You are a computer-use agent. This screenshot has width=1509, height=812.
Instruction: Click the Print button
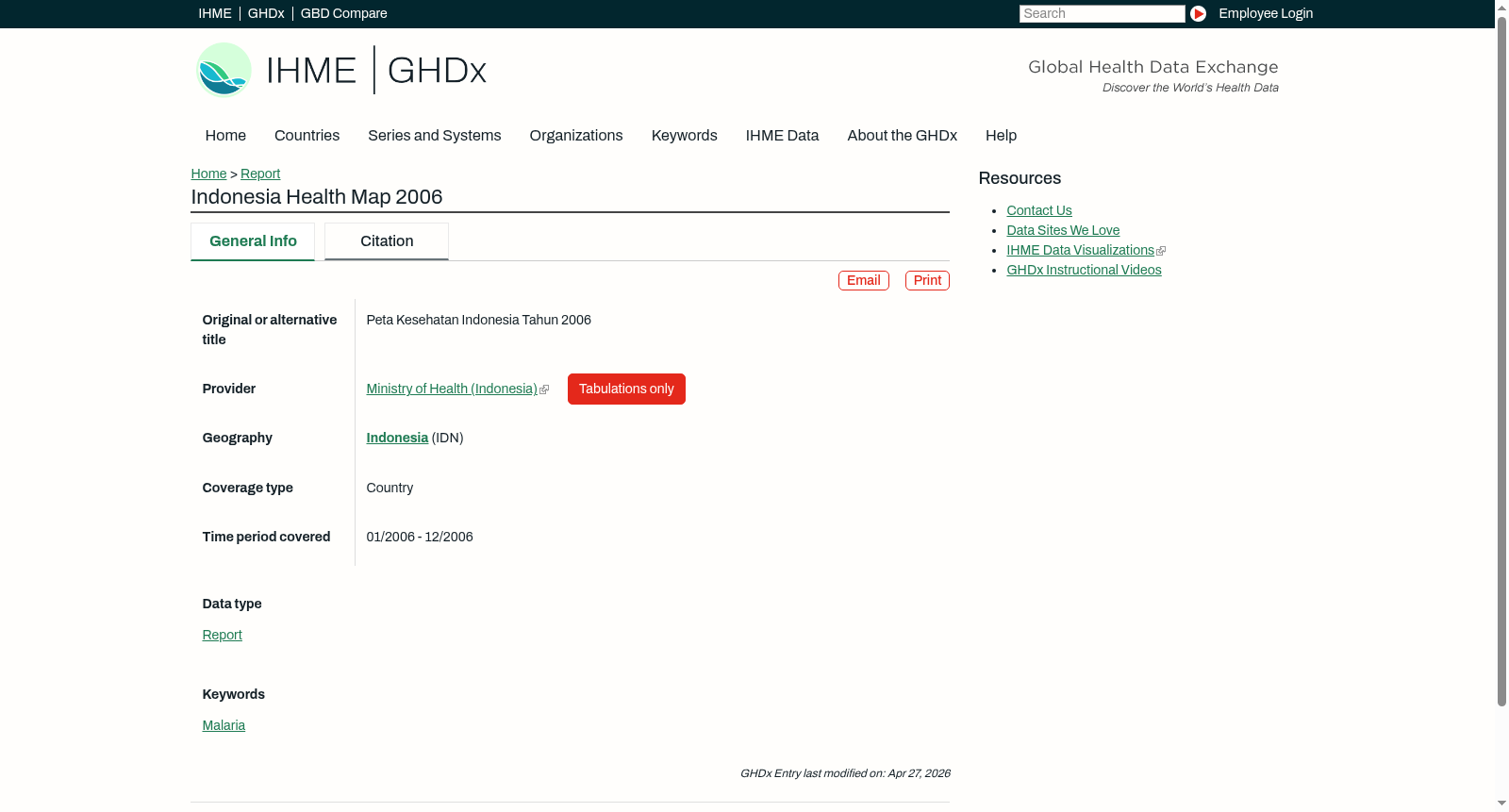click(x=927, y=280)
